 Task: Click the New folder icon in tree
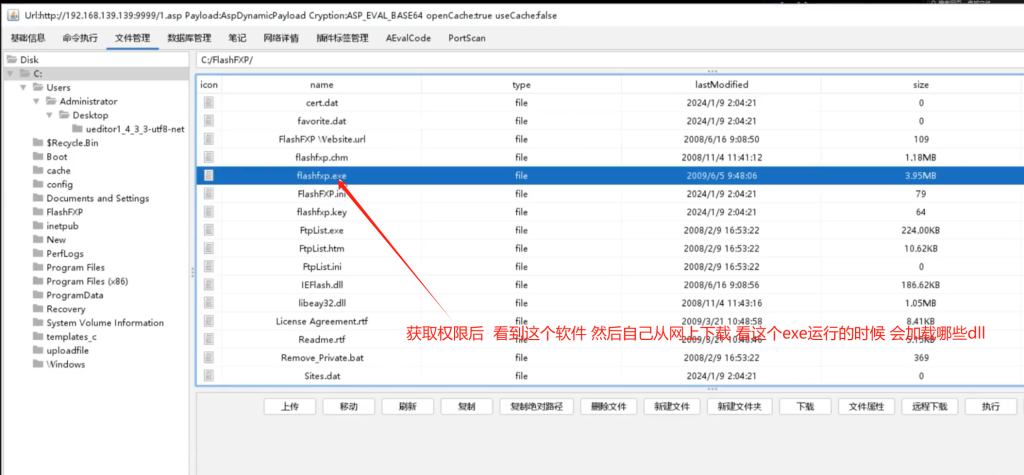click(x=38, y=240)
